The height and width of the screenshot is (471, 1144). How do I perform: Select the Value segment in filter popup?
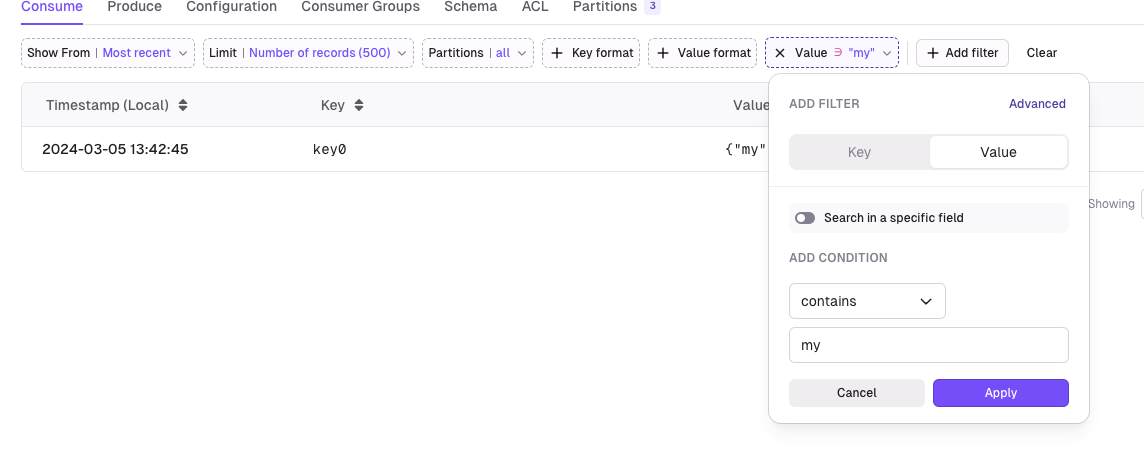tap(998, 152)
